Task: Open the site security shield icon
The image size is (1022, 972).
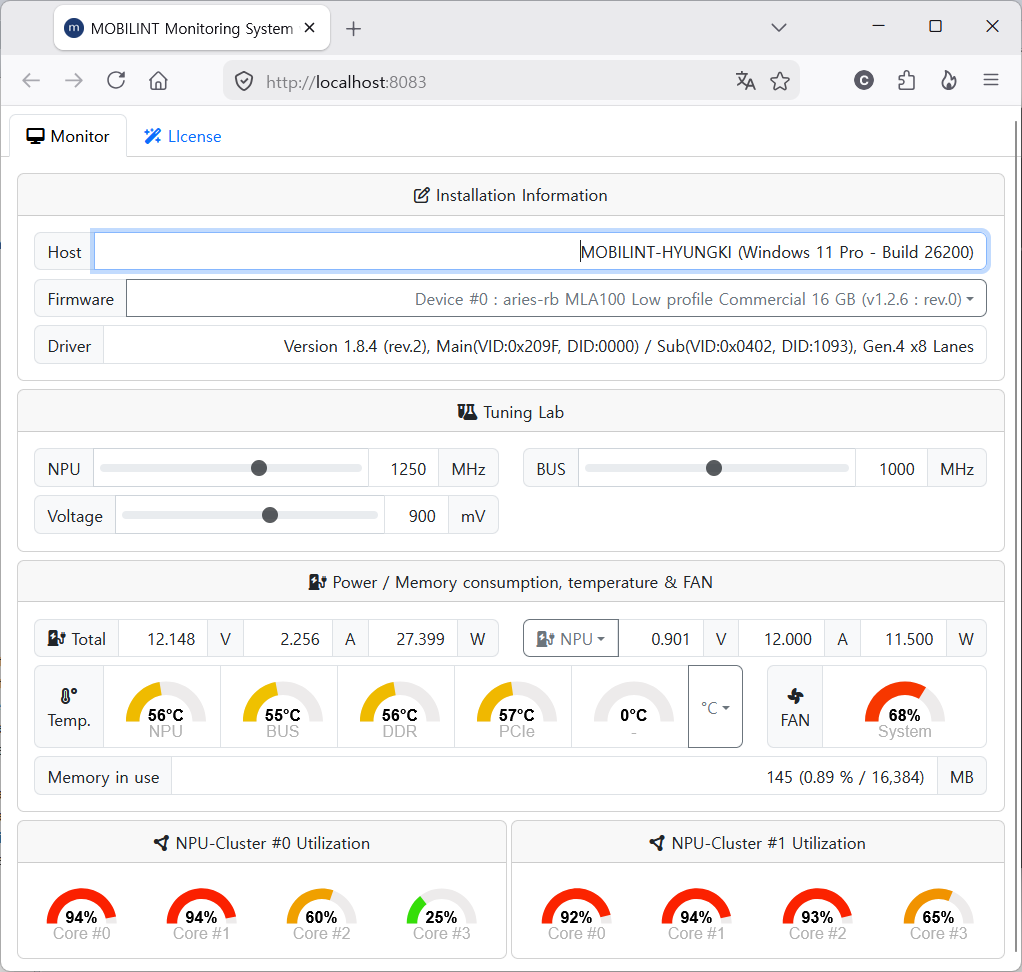Action: 244,81
